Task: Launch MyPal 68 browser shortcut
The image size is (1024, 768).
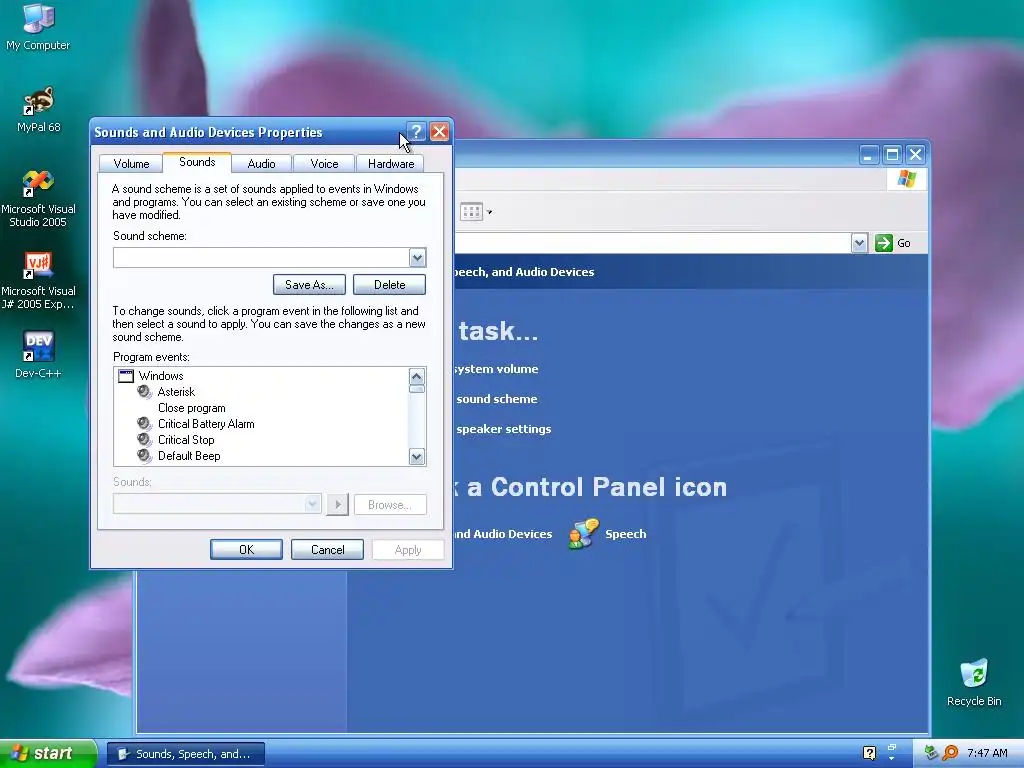Action: (38, 109)
